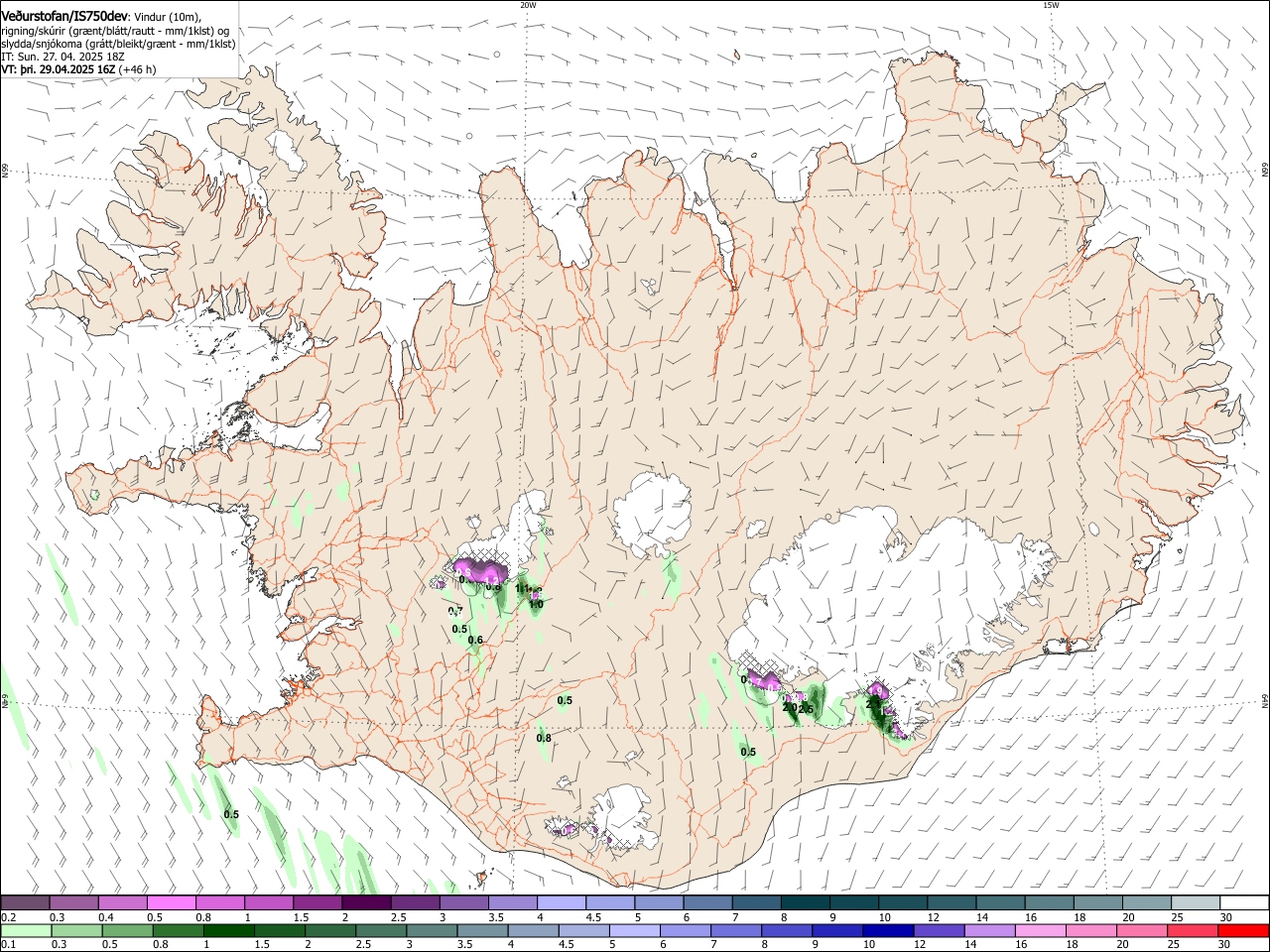The width and height of the screenshot is (1270, 952).
Task: Pick the darkest purple snow swatch at 2–2.5
Action: [x=366, y=903]
